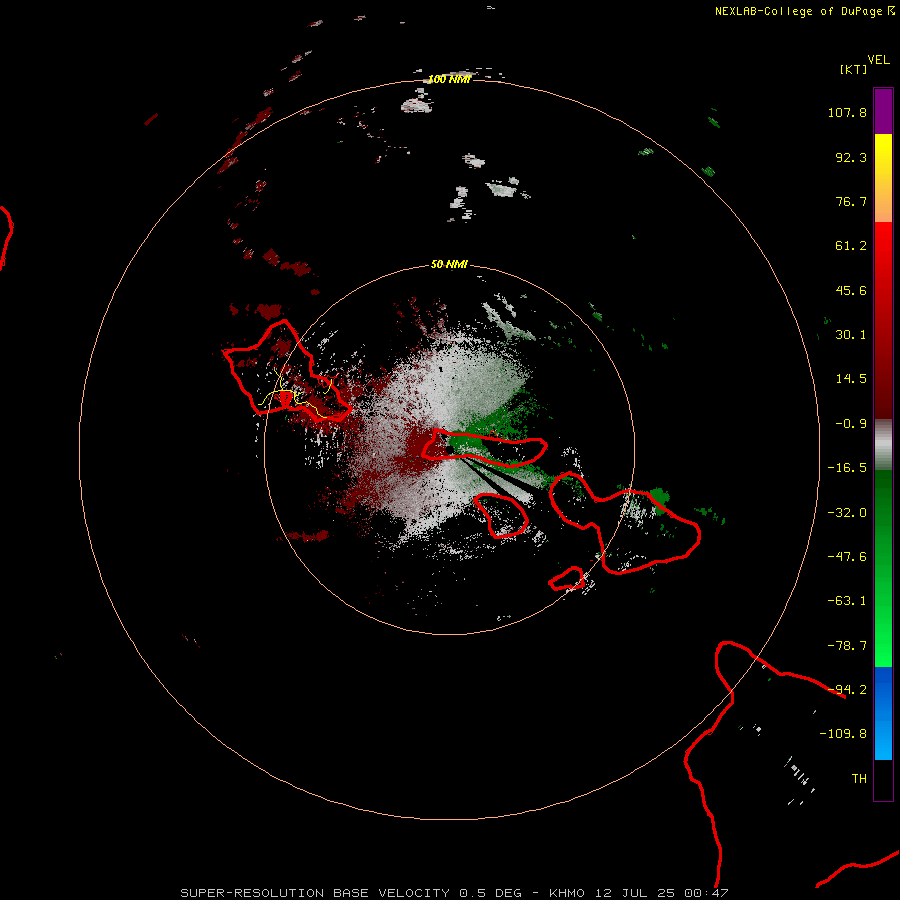Screen dimensions: 900x900
Task: Click the 100 NMI range ring label
Action: [449, 79]
